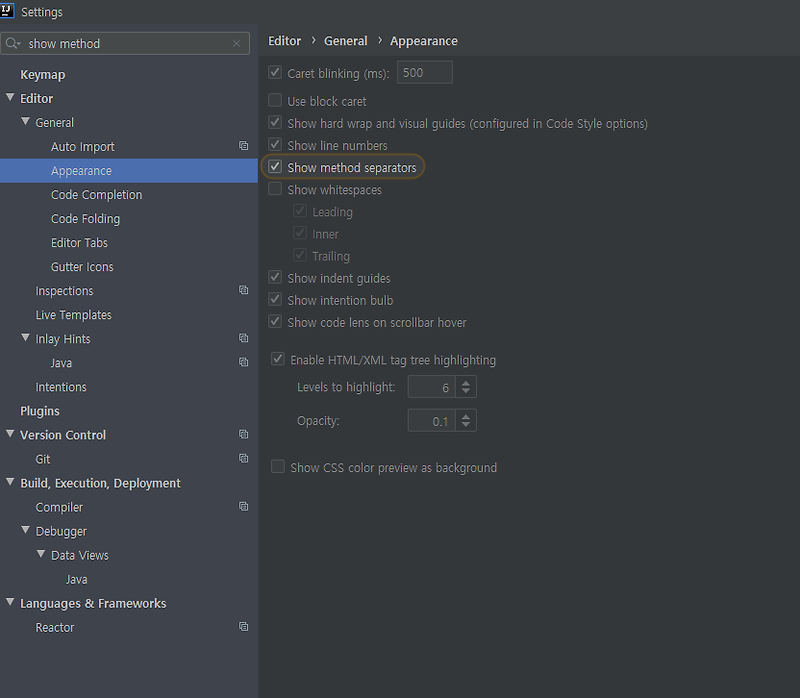Collapse the Version Control section
The height and width of the screenshot is (698, 800).
coord(9,435)
